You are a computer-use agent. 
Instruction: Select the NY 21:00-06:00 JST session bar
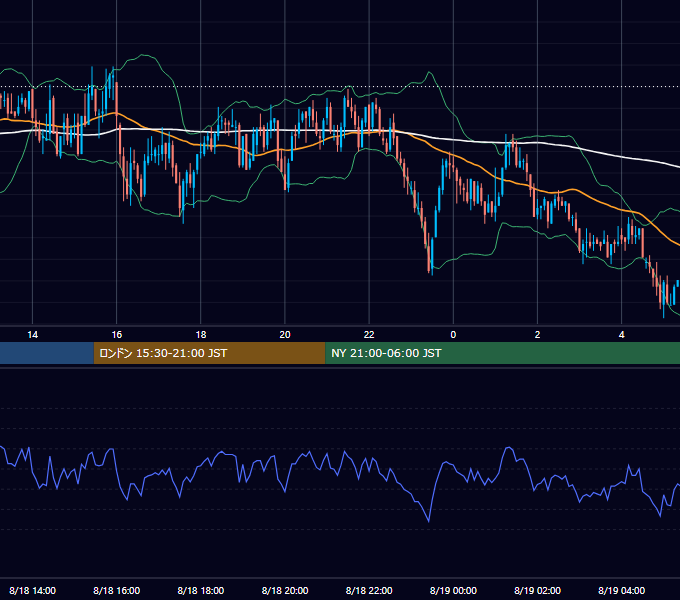(502, 353)
